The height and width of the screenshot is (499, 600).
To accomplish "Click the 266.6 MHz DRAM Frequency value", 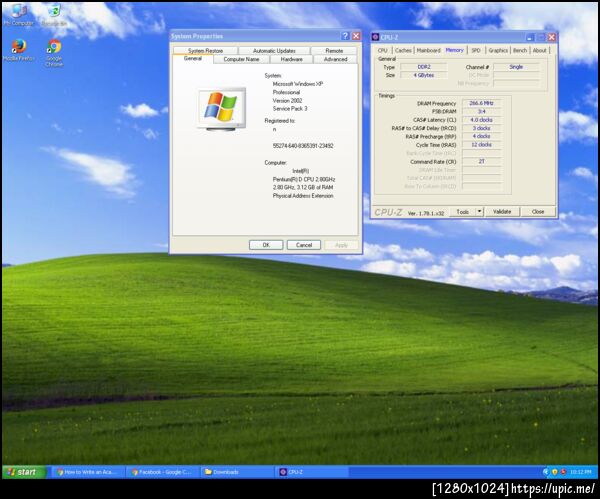I will pos(481,103).
